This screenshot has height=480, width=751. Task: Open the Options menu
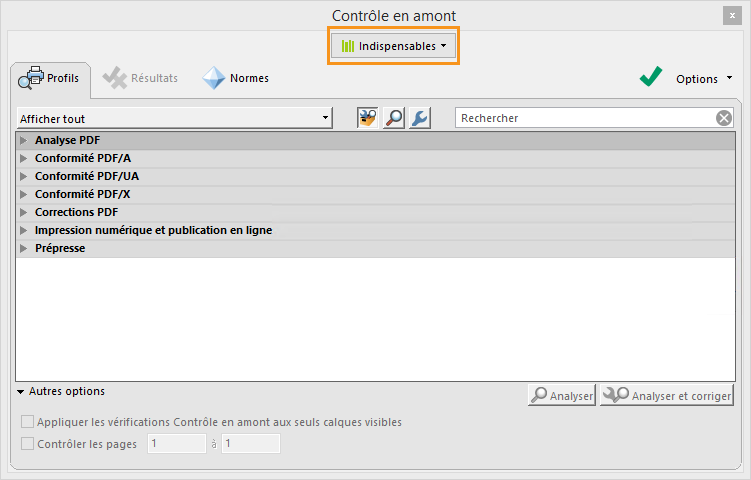click(x=704, y=79)
